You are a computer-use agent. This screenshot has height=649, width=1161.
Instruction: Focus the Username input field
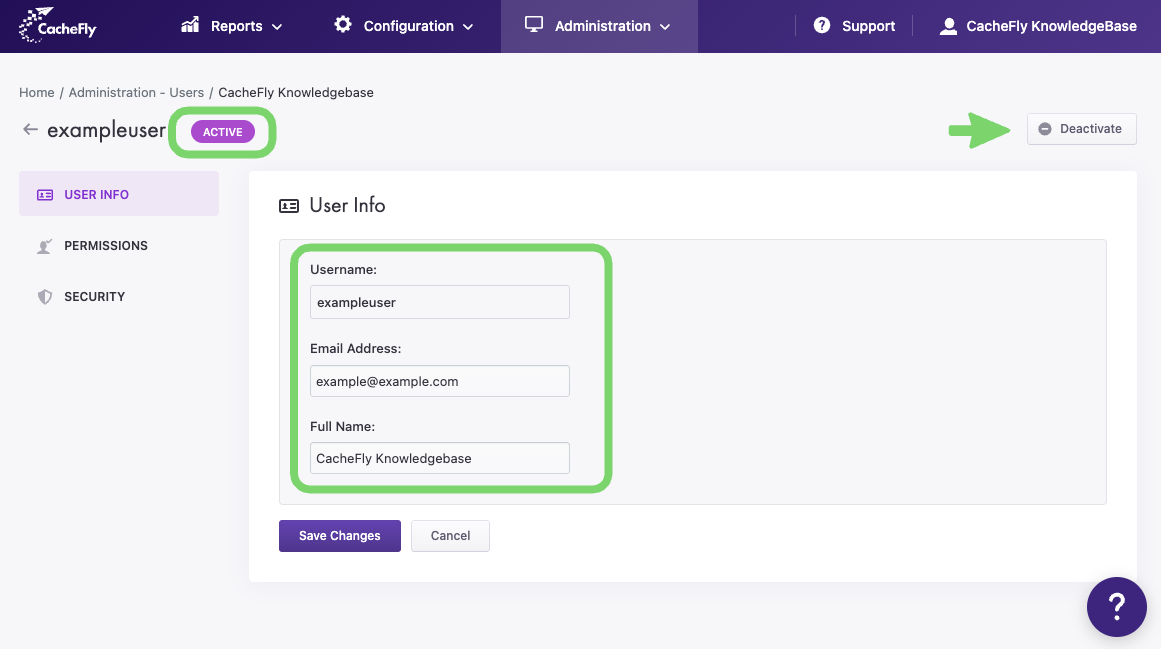tap(440, 302)
